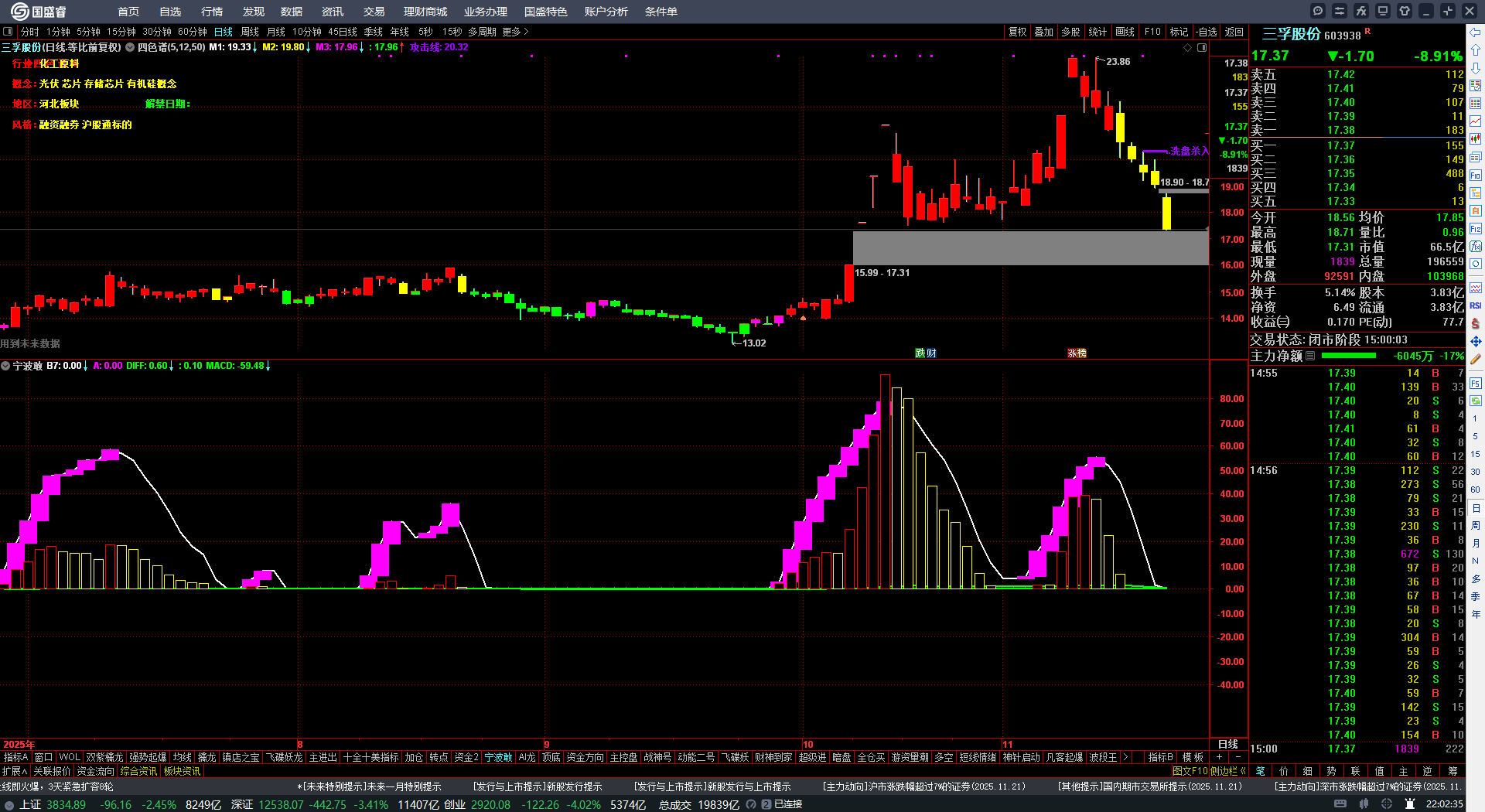Switch to the 周线 weekly period tab
The image size is (1485, 812).
250,32
